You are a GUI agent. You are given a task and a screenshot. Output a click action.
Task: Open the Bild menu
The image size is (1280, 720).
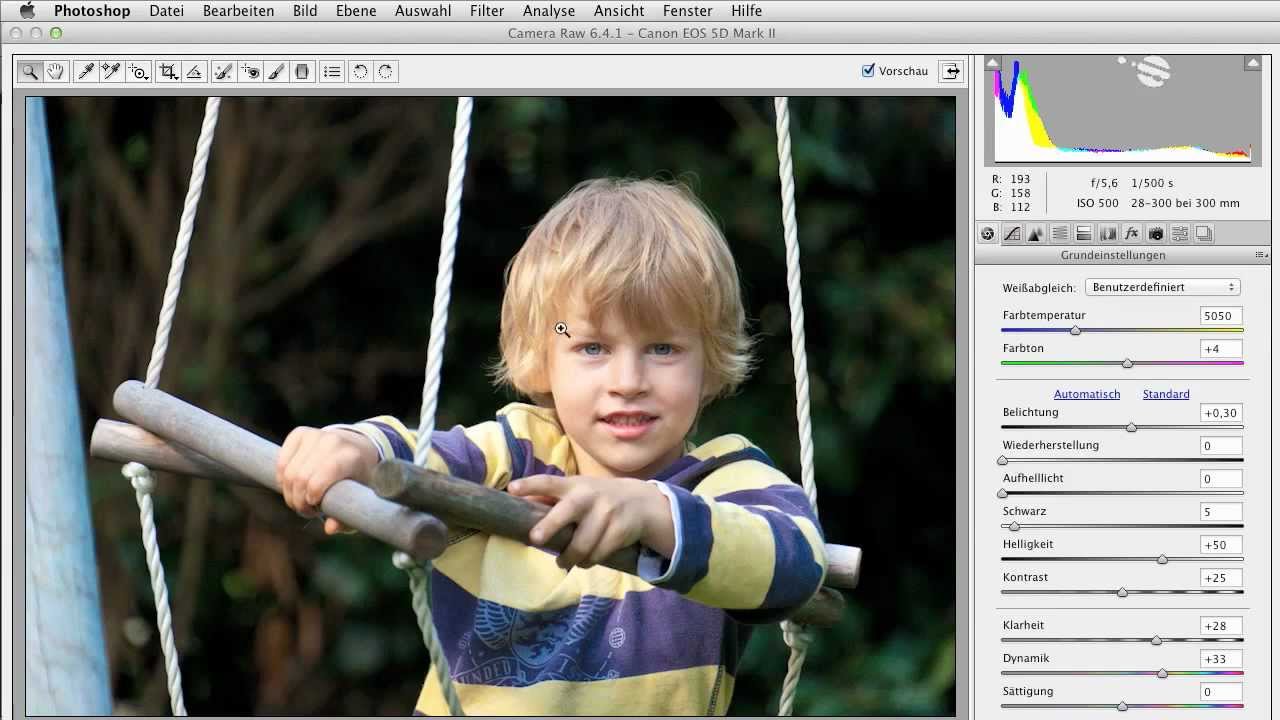305,11
